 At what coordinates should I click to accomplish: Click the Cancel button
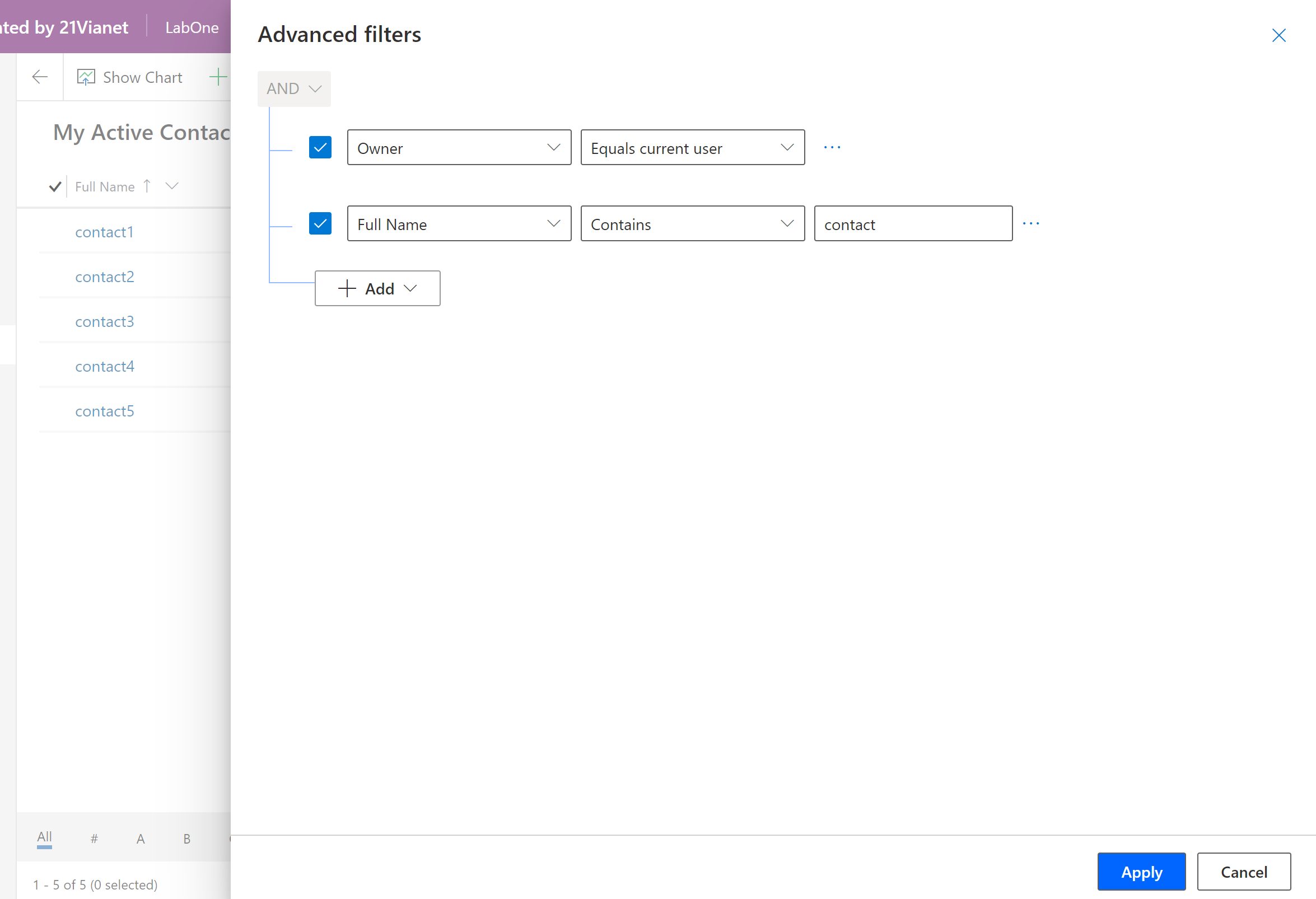click(x=1244, y=871)
